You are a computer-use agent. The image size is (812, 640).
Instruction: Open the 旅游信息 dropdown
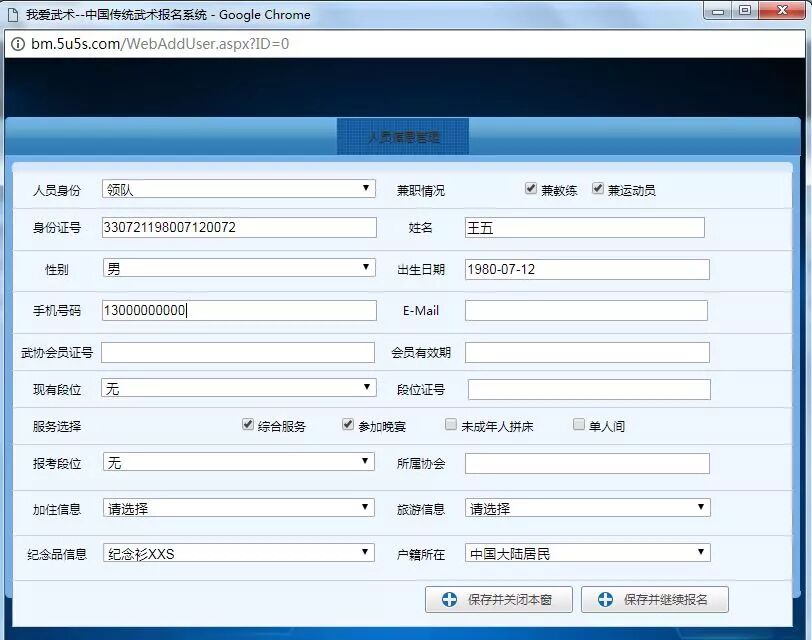[587, 508]
